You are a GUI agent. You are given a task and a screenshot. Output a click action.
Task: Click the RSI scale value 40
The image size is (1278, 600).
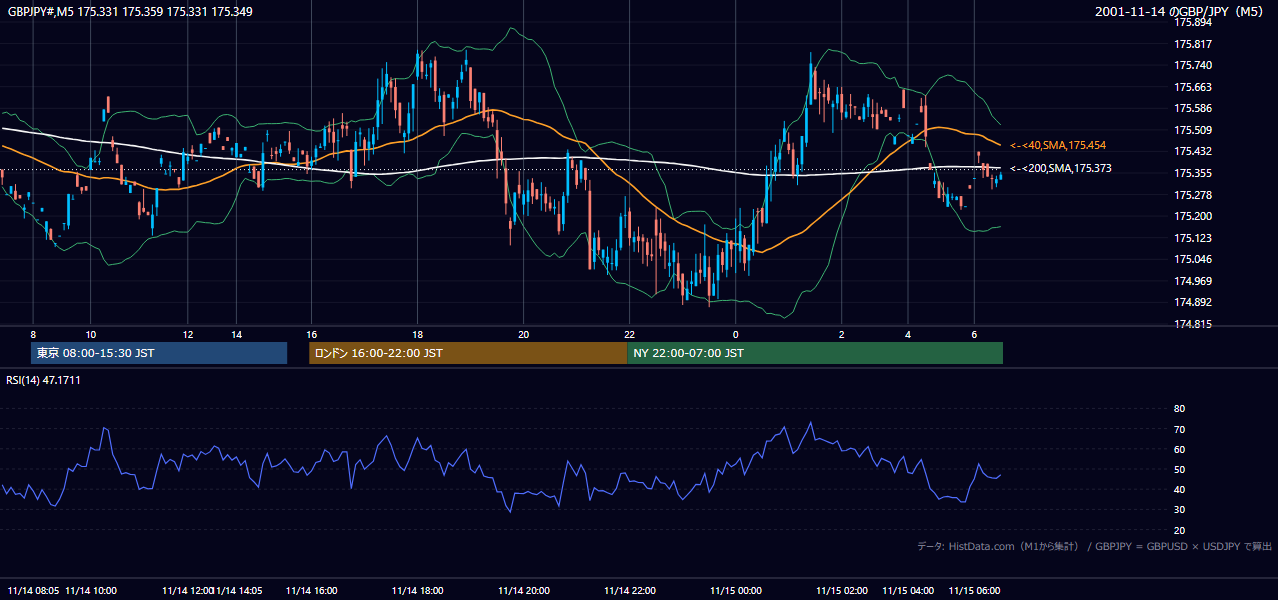tap(1179, 490)
